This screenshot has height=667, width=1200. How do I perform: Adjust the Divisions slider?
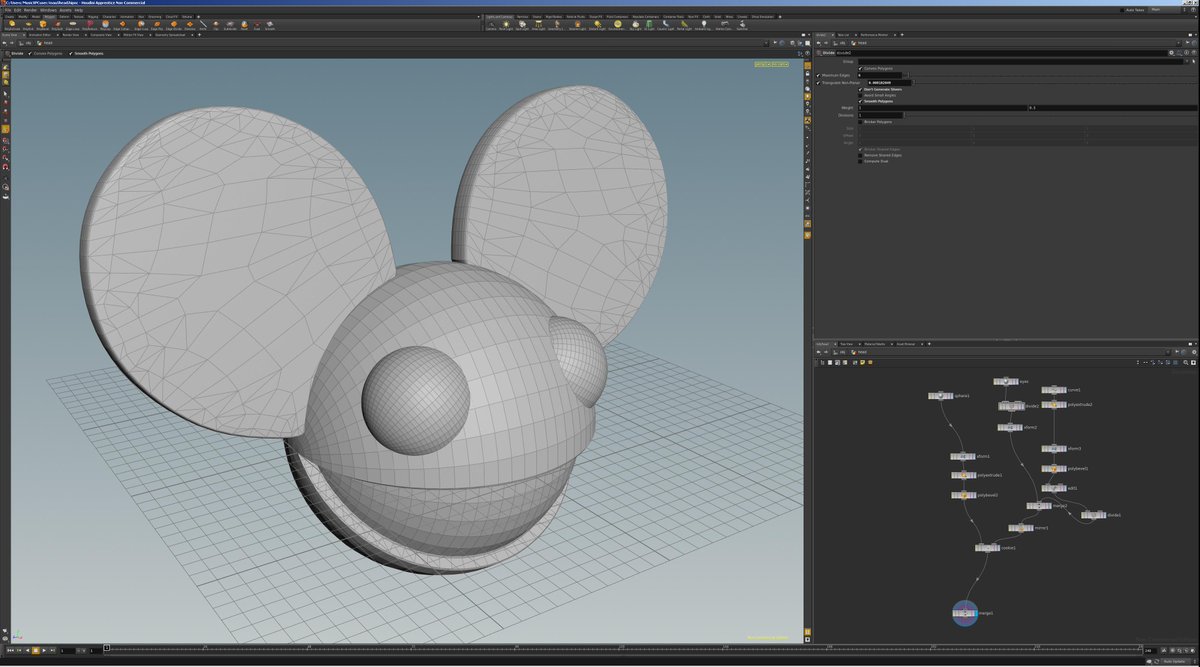[903, 115]
